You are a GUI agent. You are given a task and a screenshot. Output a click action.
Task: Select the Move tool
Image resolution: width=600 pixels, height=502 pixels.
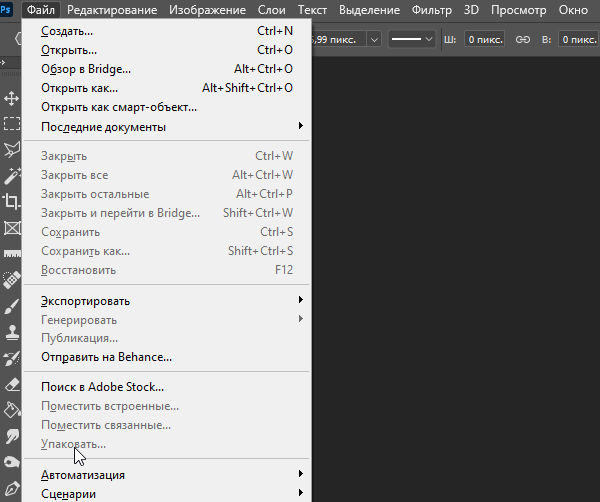point(11,98)
